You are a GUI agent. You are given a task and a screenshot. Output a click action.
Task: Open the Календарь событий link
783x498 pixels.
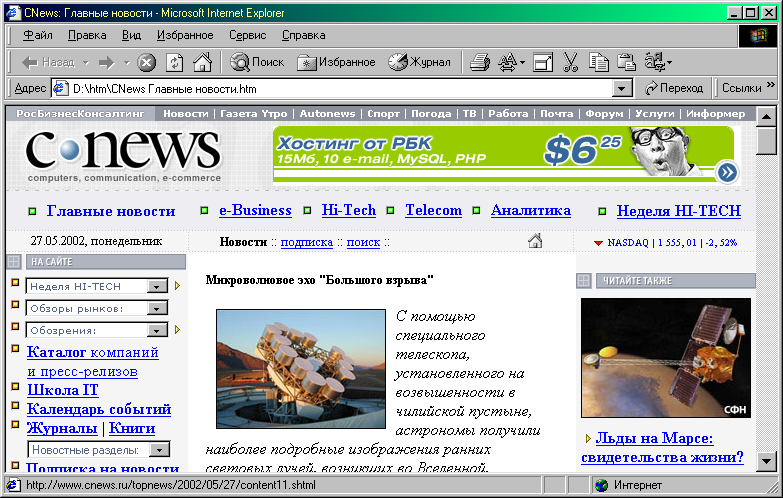pos(99,409)
